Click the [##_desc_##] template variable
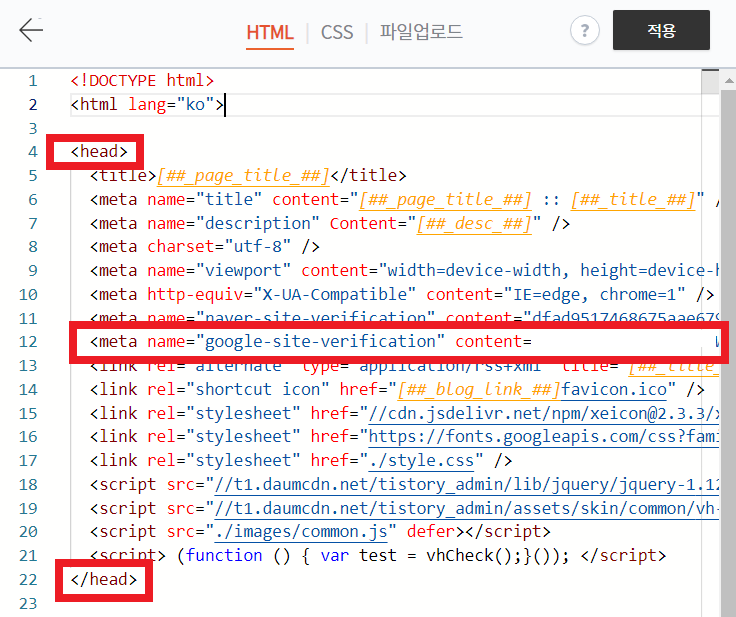The height and width of the screenshot is (617, 736). (x=474, y=224)
